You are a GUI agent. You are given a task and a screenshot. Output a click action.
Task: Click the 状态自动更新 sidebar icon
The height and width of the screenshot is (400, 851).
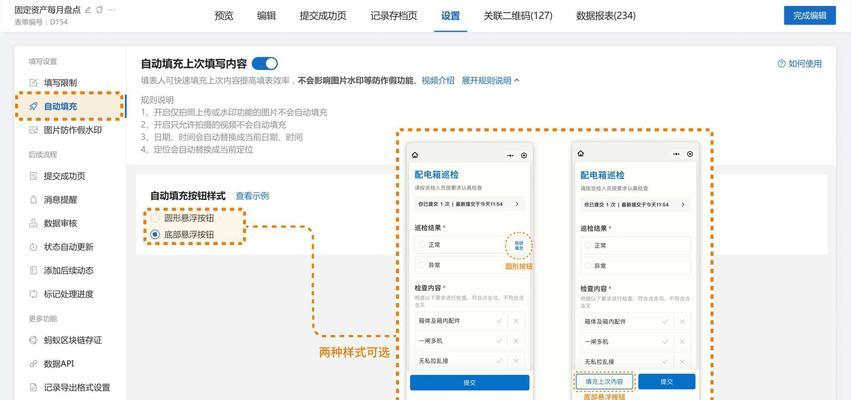pos(33,247)
